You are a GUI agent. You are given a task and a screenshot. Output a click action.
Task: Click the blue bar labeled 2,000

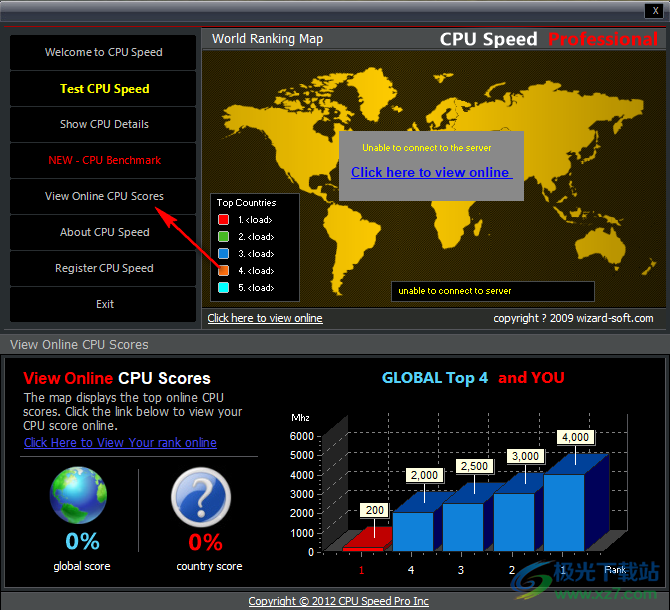pyautogui.click(x=413, y=531)
